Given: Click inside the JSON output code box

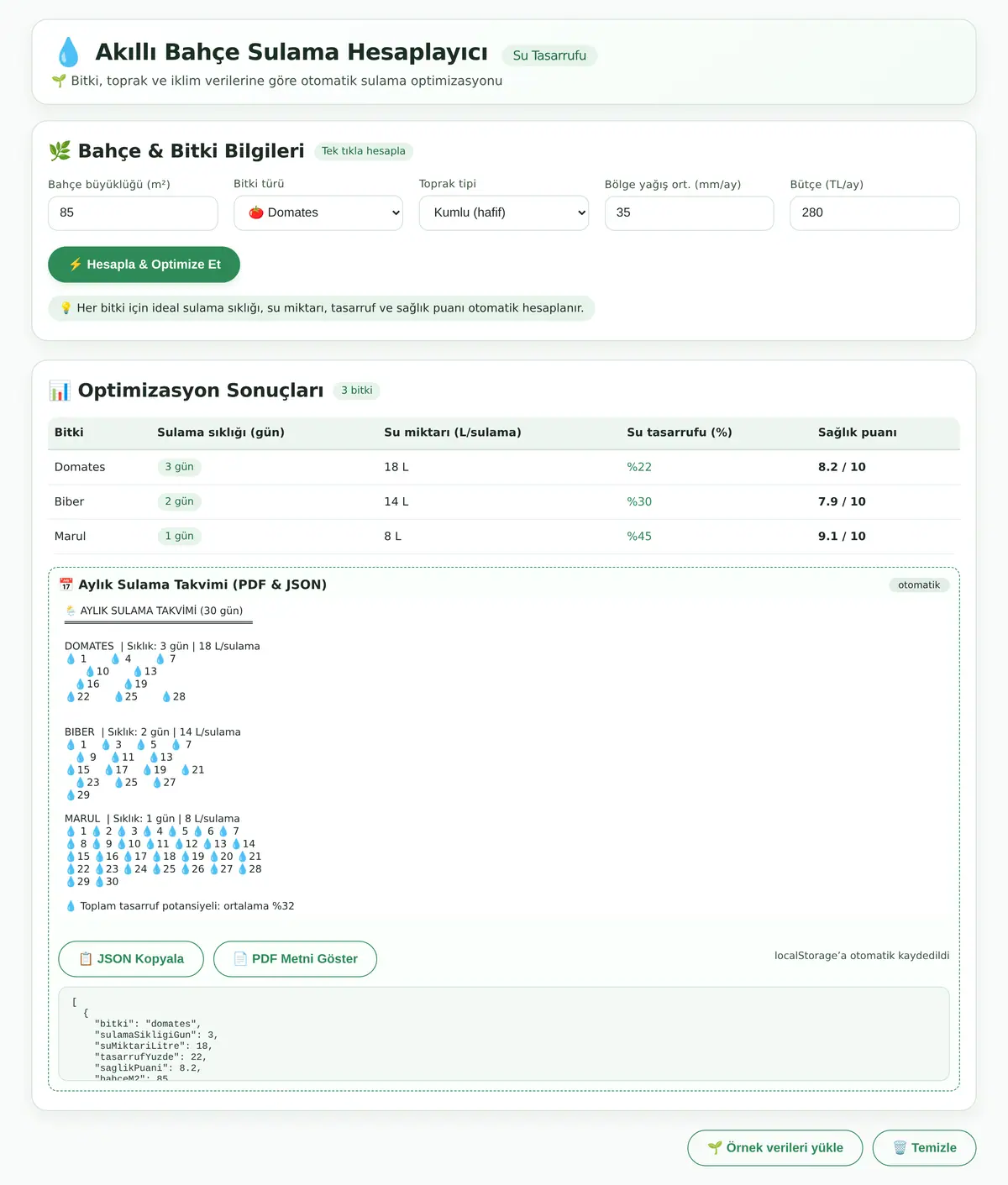Looking at the screenshot, I should click(504, 1034).
